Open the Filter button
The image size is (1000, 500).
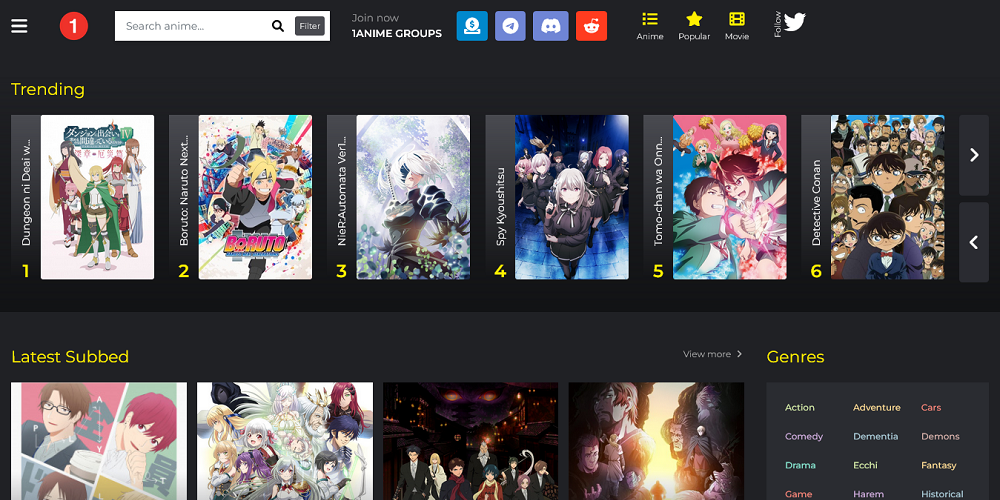point(310,26)
